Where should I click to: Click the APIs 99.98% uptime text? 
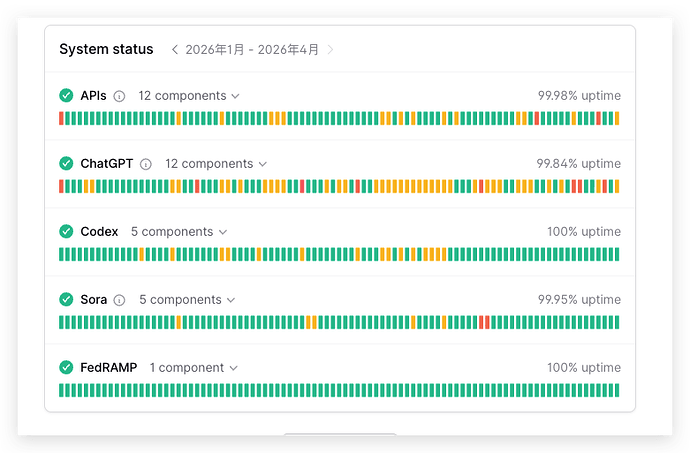pos(579,96)
